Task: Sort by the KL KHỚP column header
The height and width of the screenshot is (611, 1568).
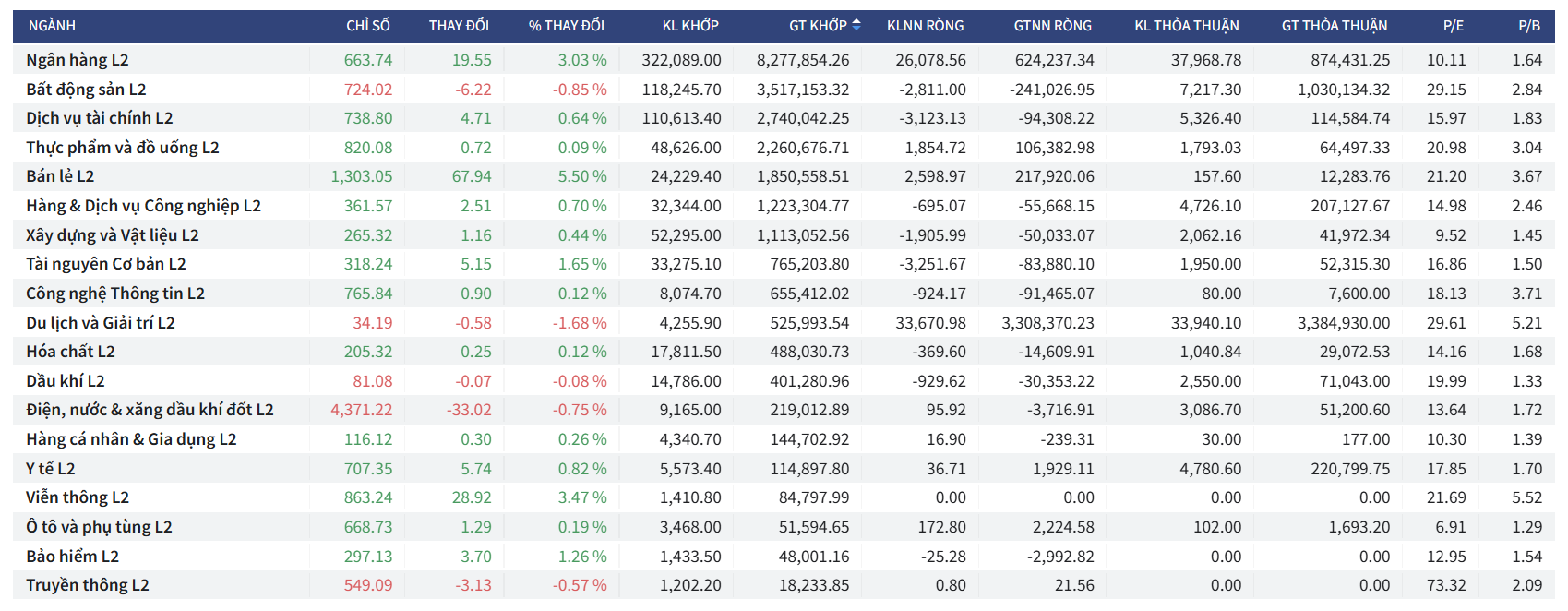Action: pyautogui.click(x=689, y=26)
